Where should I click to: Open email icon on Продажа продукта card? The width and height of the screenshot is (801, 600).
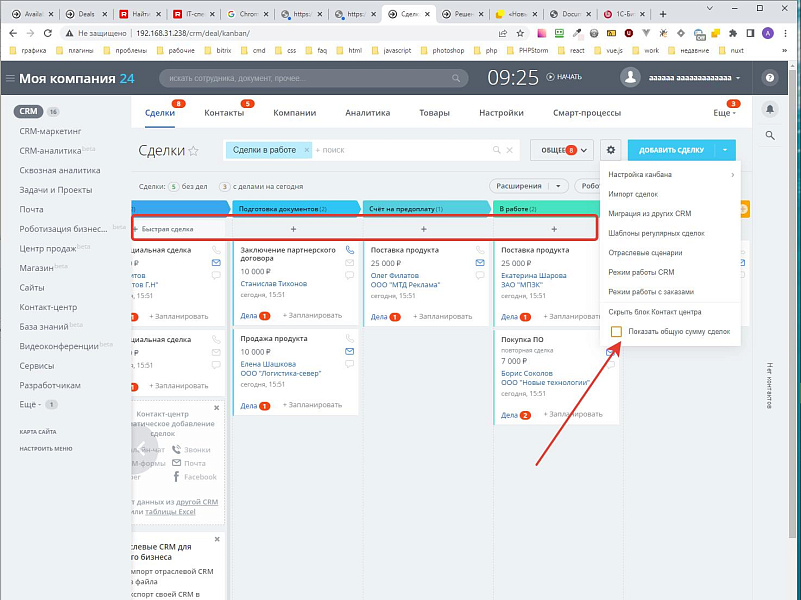click(349, 351)
